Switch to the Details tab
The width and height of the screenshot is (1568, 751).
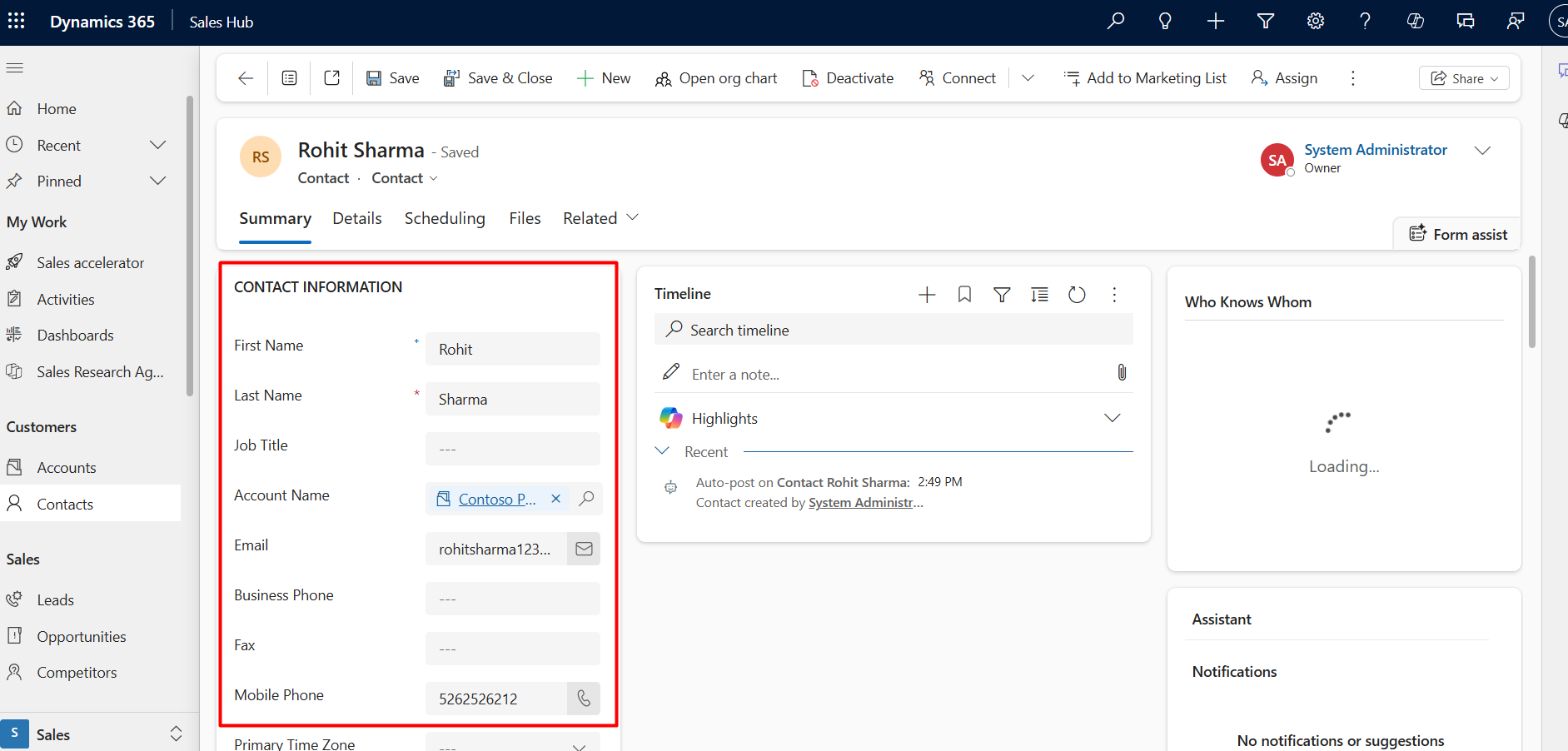pos(356,218)
